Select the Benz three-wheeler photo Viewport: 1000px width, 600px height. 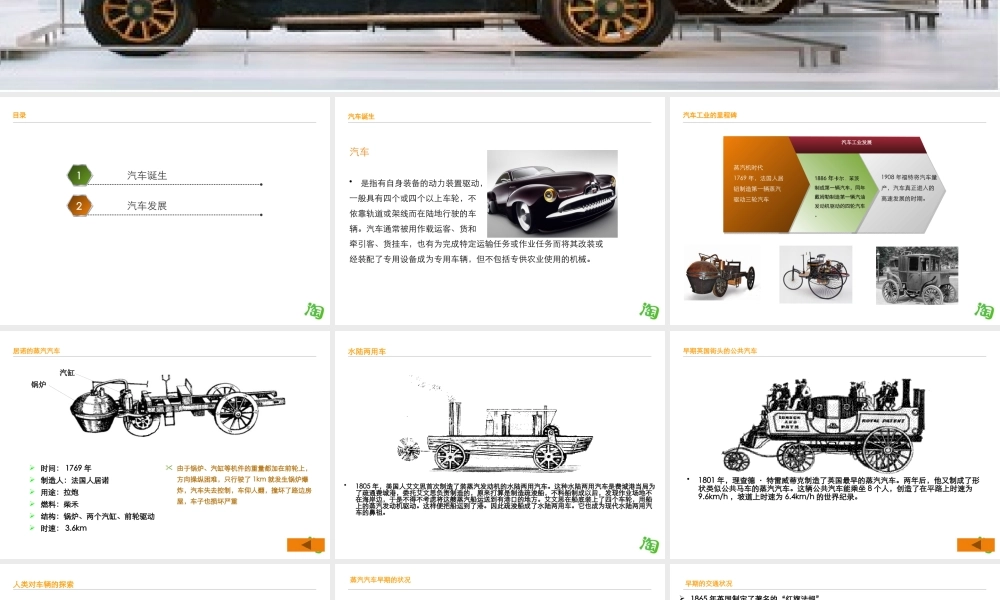816,275
